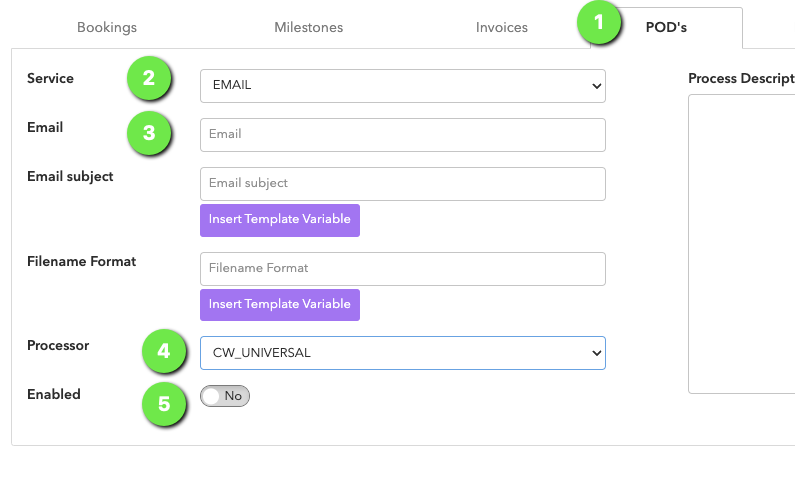The height and width of the screenshot is (498, 795).
Task: Click the green number 4 badge
Action: click(x=164, y=351)
